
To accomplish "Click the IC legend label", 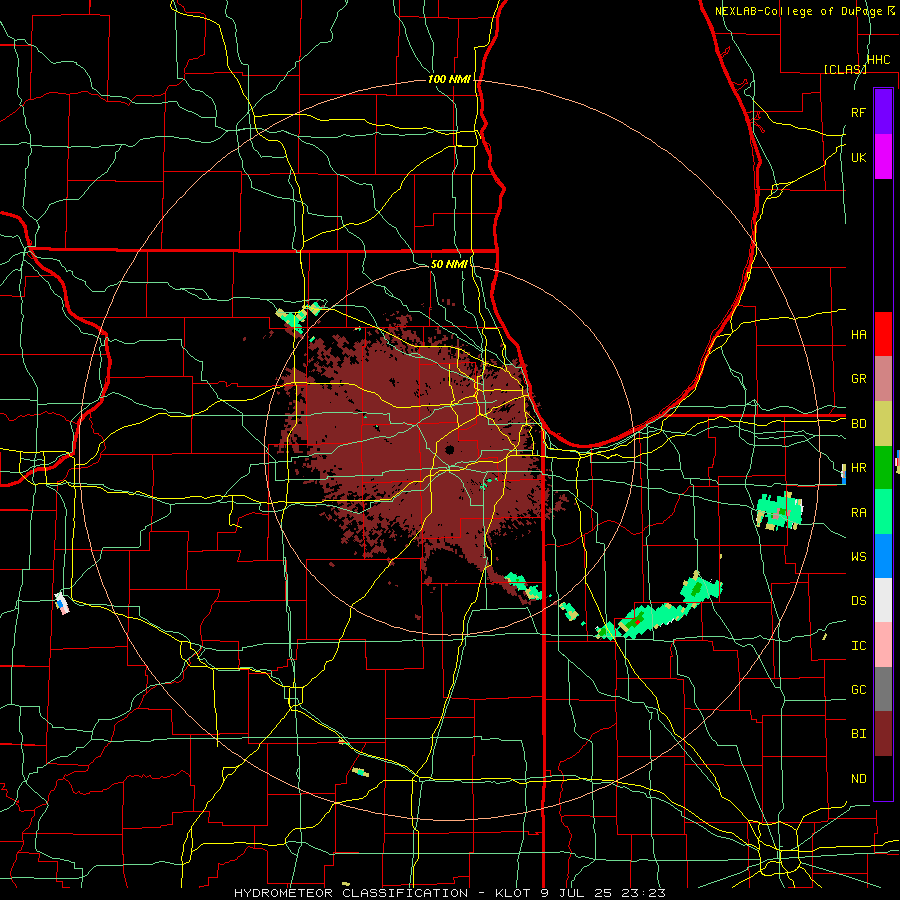I will (858, 645).
